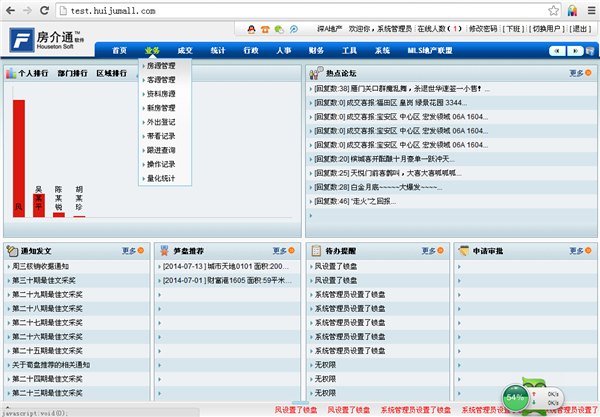Open the 系统 system menu
Screen dimensions: 600x417
pos(382,50)
